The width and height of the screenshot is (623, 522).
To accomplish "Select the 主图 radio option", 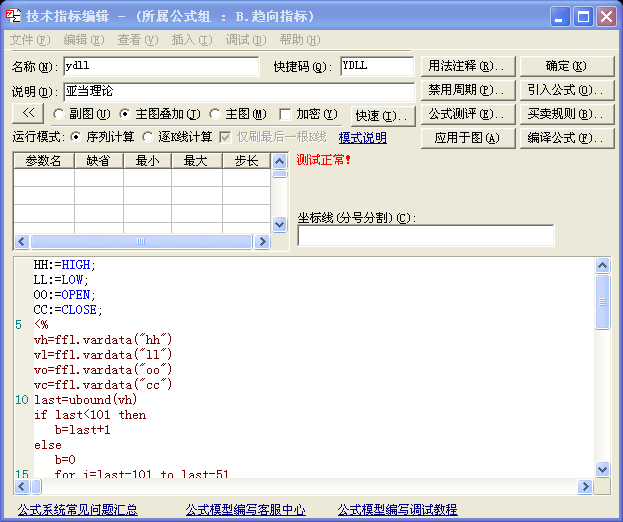I will (215, 114).
